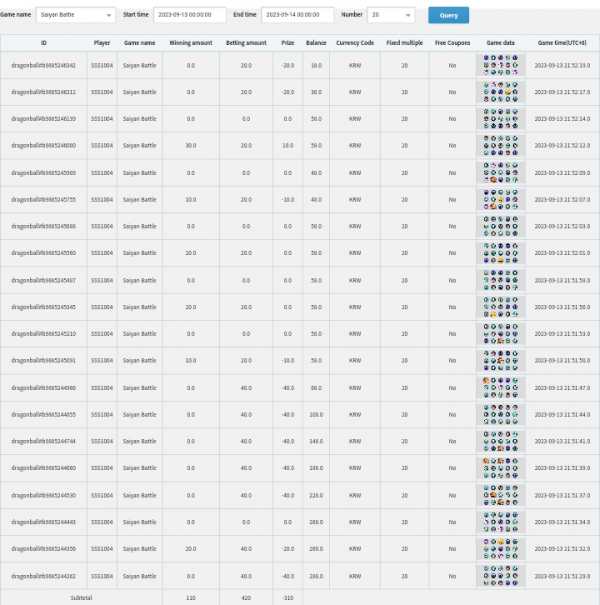The height and width of the screenshot is (605, 600).
Task: Click the Game name column header in table
Action: pyautogui.click(x=139, y=43)
